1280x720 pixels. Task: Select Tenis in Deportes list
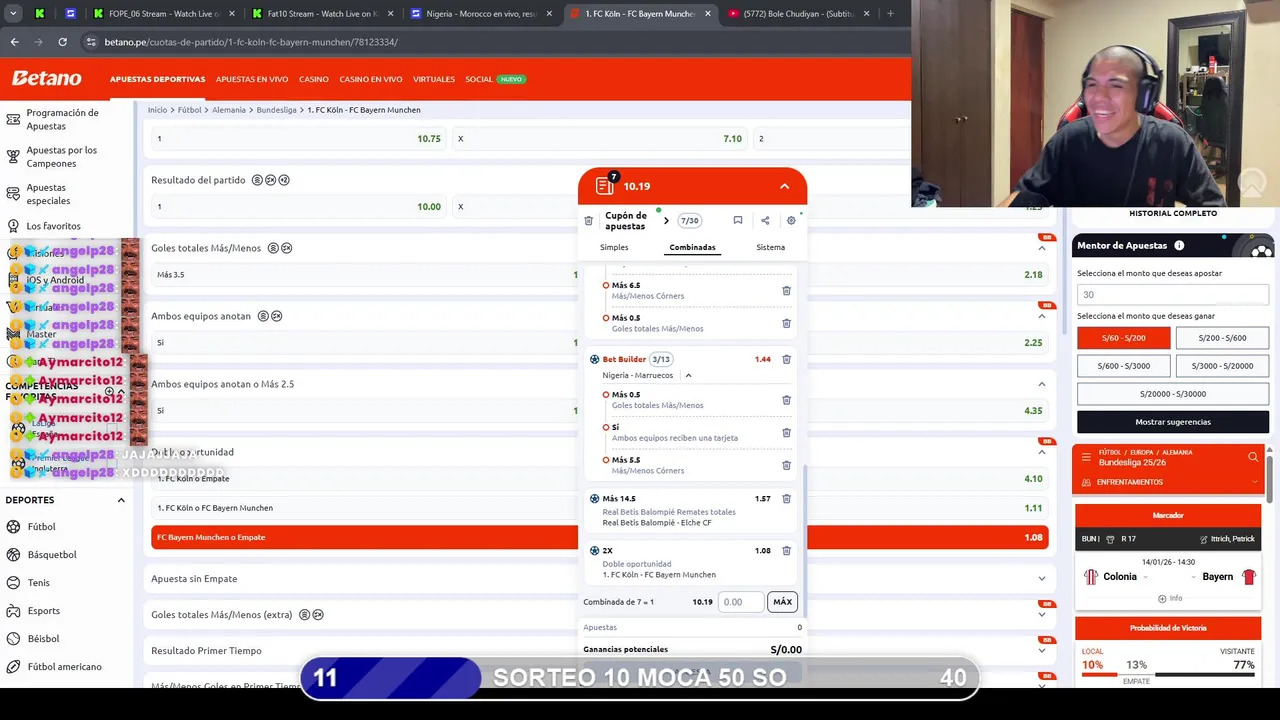tap(39, 583)
